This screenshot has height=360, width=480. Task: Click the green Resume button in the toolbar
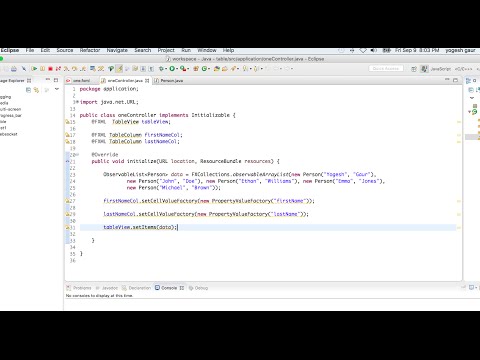click(x=34, y=69)
